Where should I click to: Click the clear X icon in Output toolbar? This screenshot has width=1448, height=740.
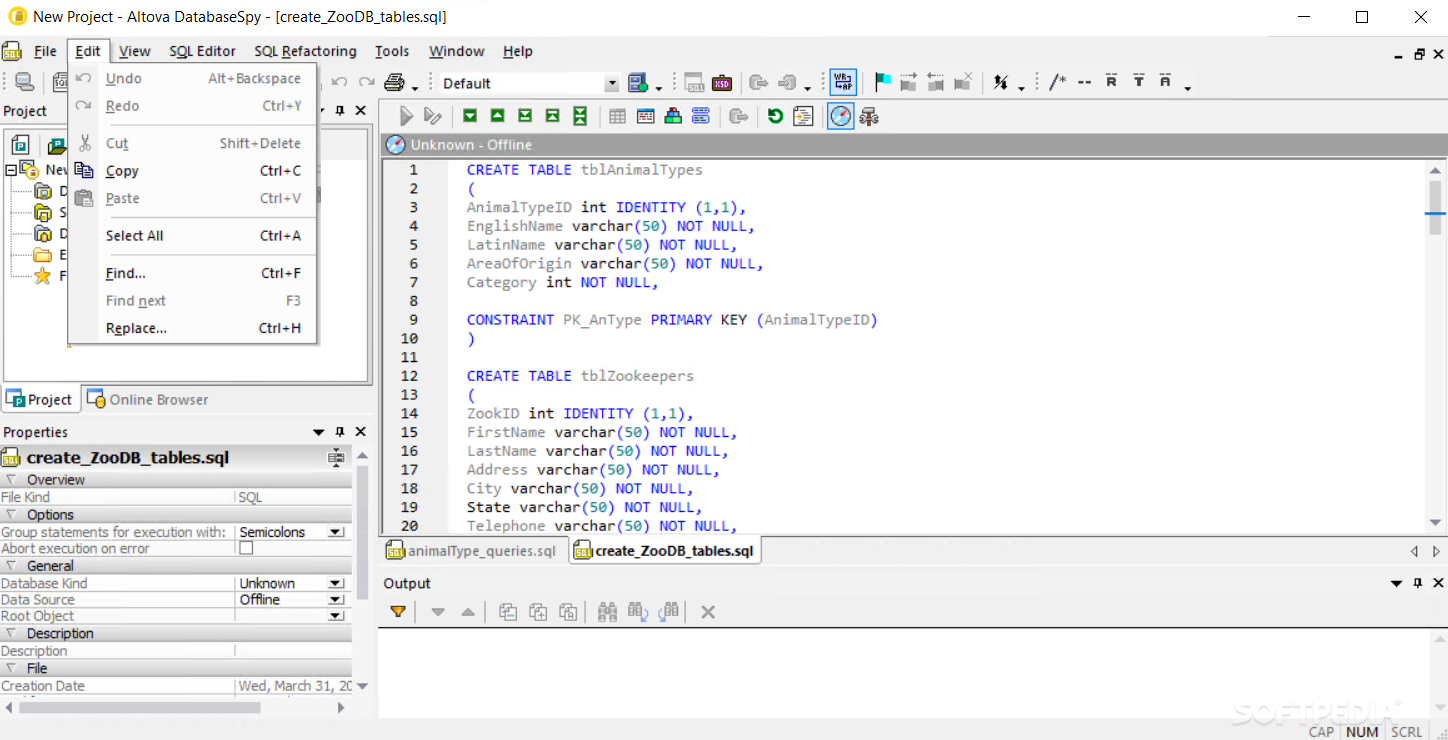coord(708,612)
